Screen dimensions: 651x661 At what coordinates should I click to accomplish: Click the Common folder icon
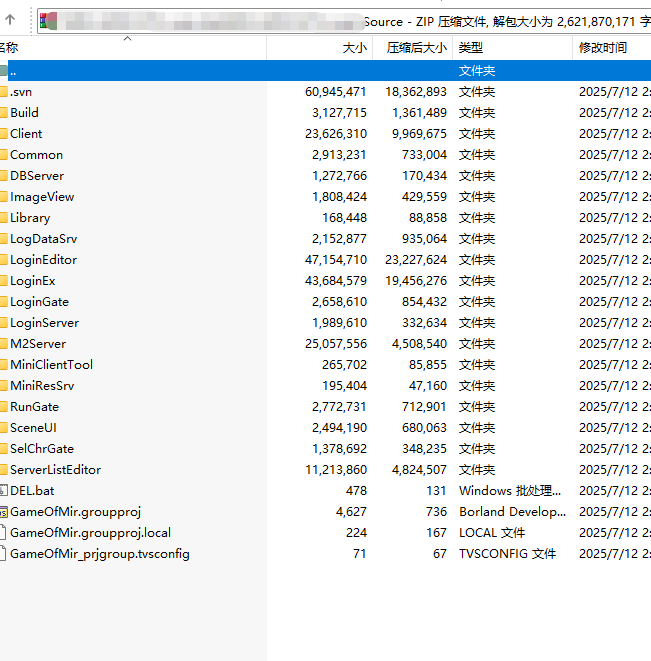coord(4,155)
